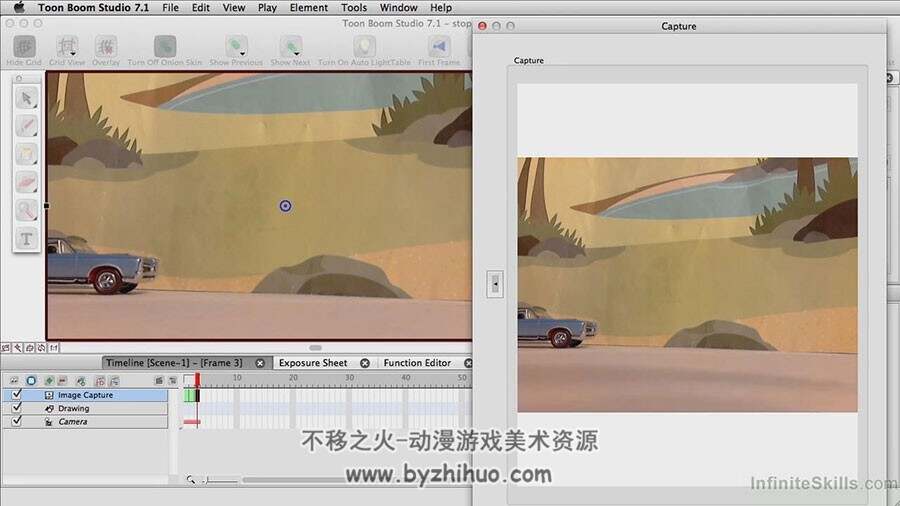Open the Help menu

coord(441,7)
